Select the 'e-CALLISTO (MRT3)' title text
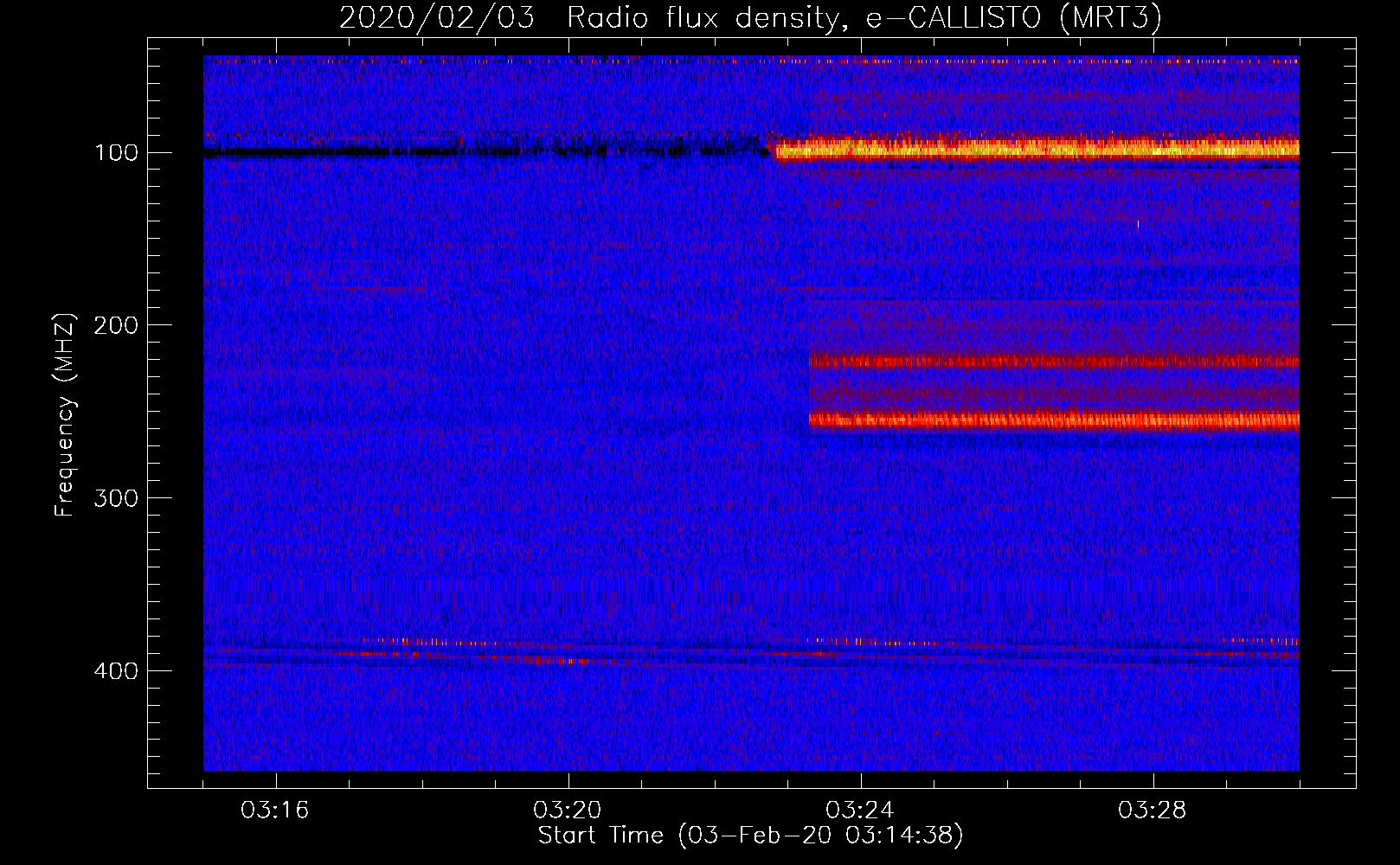Screen dimensions: 1400x865 [x=1014, y=18]
